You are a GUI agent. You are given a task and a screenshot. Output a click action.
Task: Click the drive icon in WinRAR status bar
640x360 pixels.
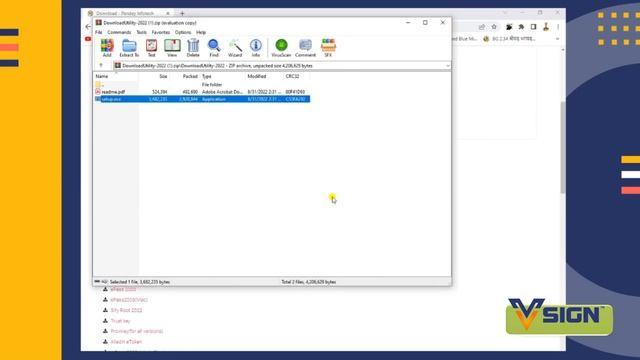(98, 282)
